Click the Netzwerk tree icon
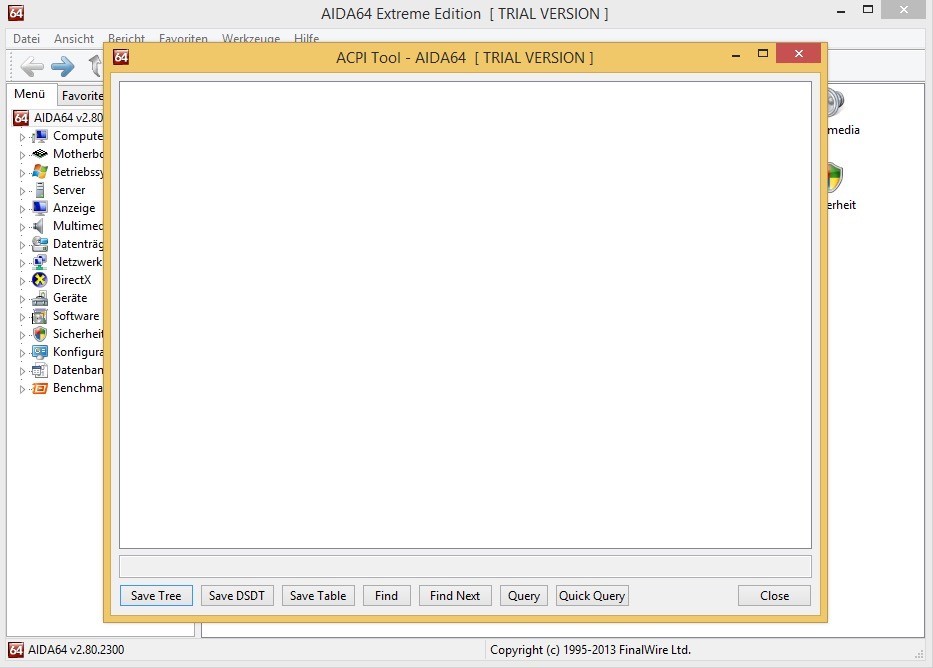This screenshot has width=933, height=668. coord(40,262)
